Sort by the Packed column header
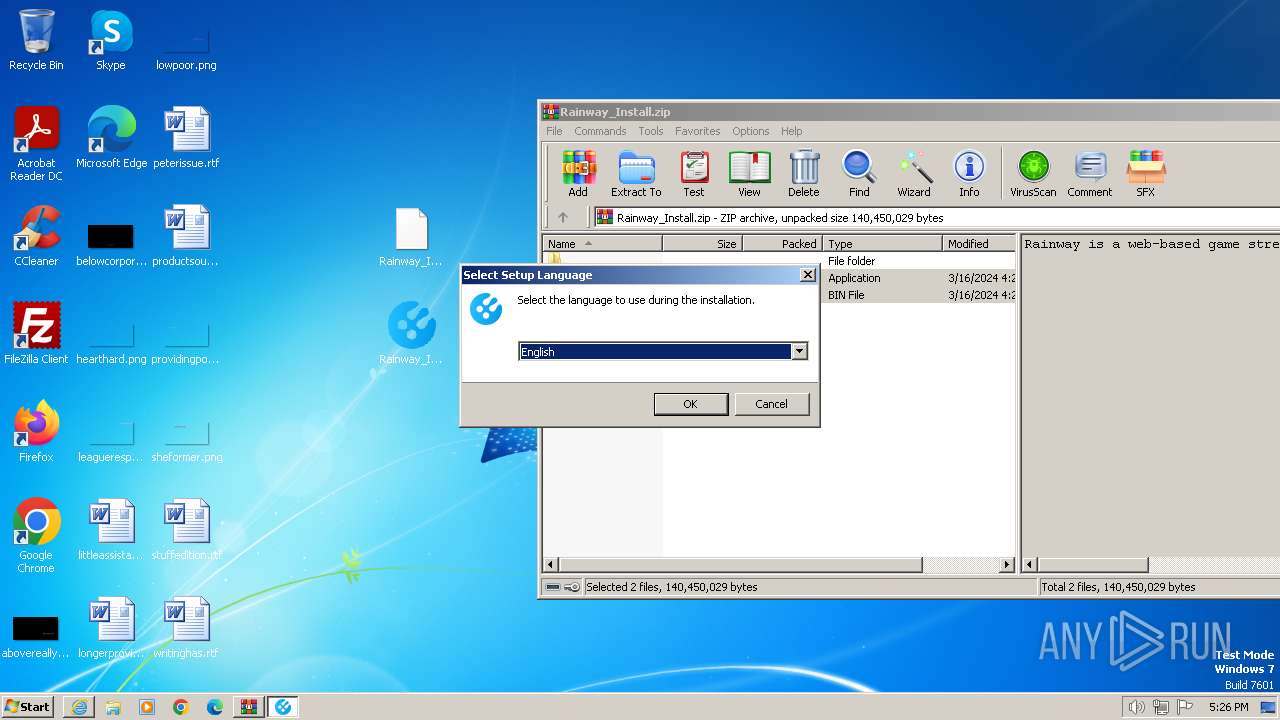Image resolution: width=1280 pixels, height=720 pixels. click(782, 243)
